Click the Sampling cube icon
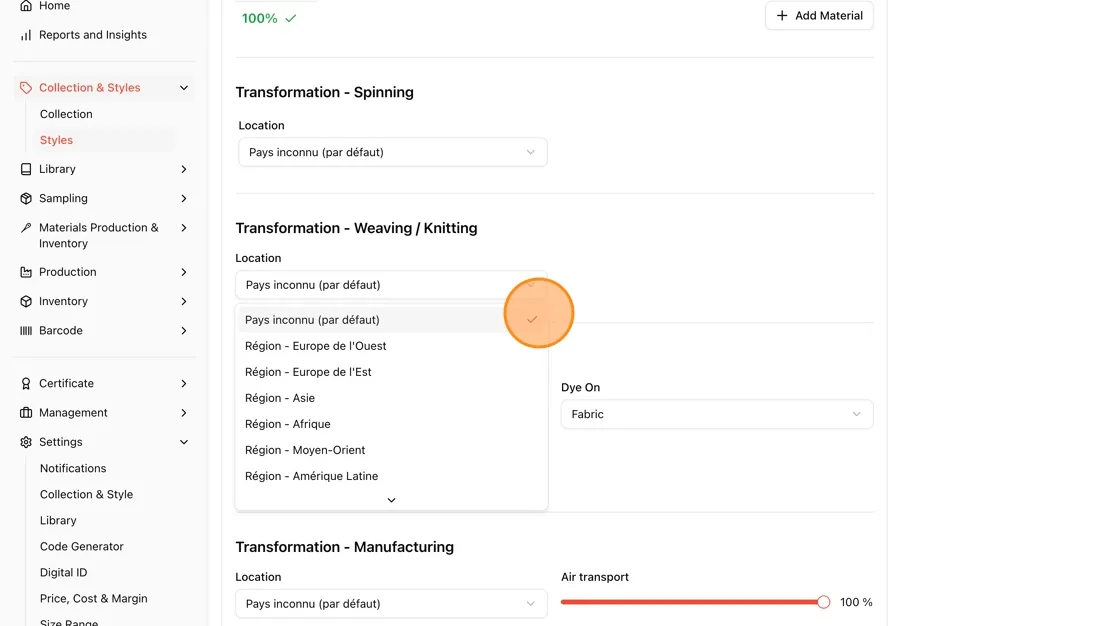The width and height of the screenshot is (1120, 626). [x=26, y=199]
